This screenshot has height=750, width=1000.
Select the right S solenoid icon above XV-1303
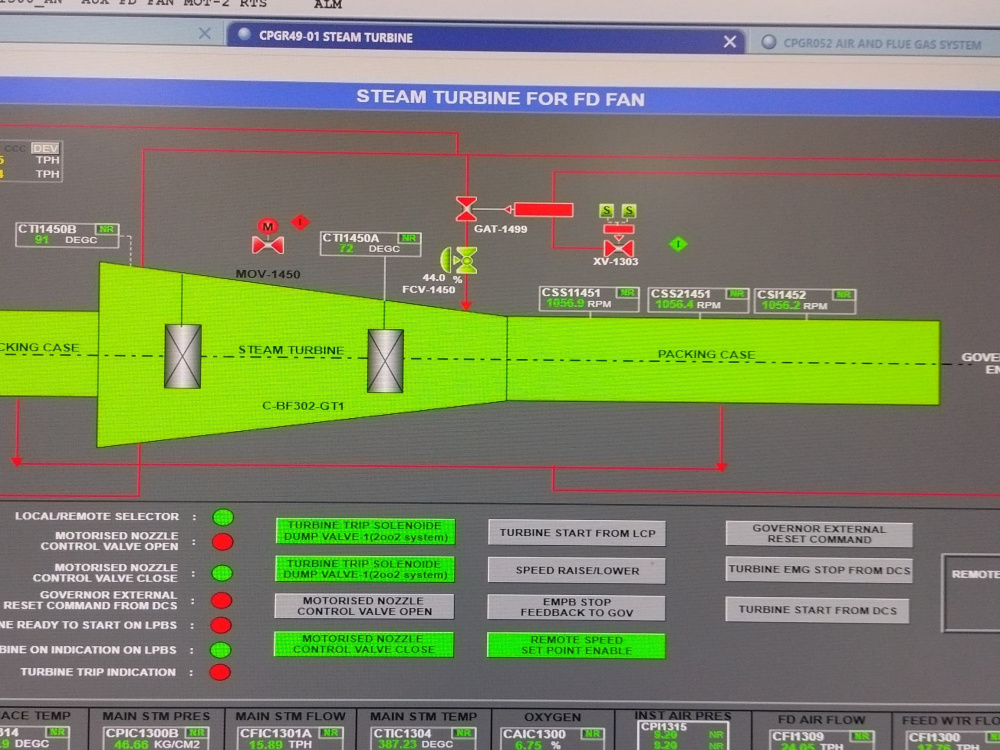[x=629, y=210]
